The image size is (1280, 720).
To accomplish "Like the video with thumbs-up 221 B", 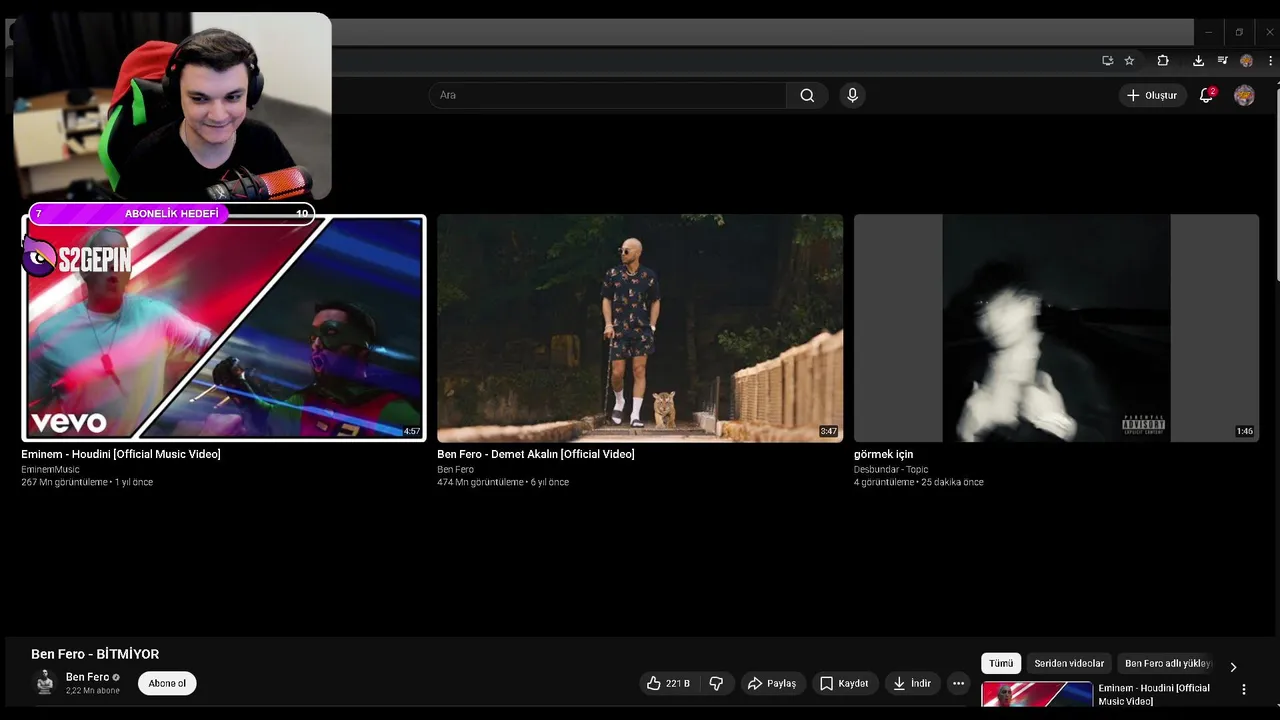I will pyautogui.click(x=668, y=683).
